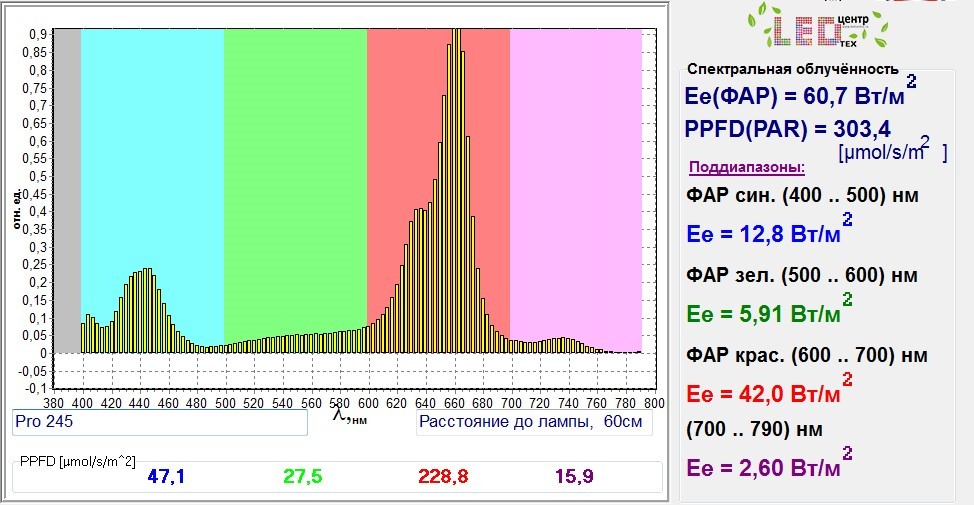Click the red PPFD value 228,8
The width and height of the screenshot is (974, 505).
pos(443,476)
